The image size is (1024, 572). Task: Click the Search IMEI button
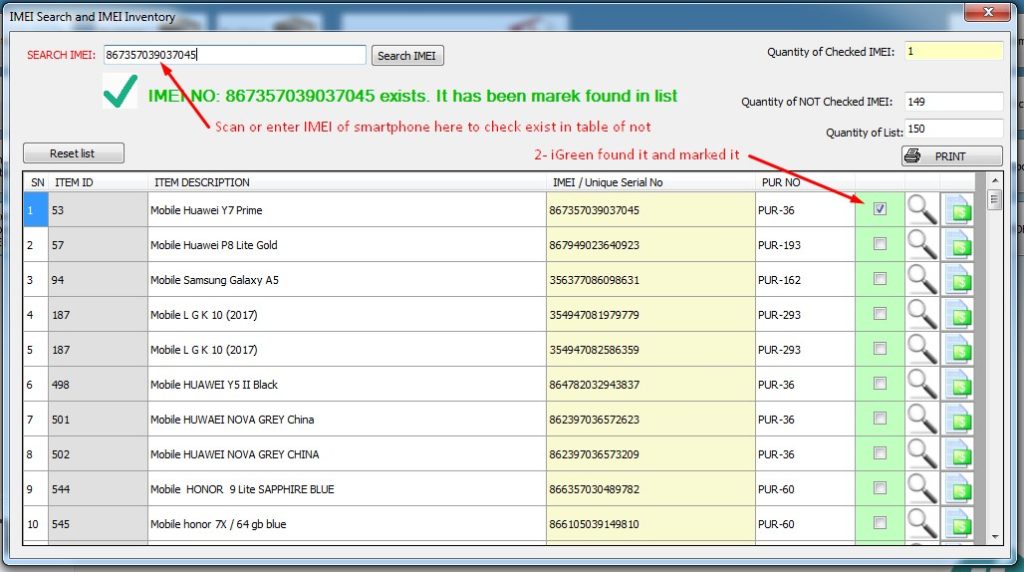pos(408,56)
